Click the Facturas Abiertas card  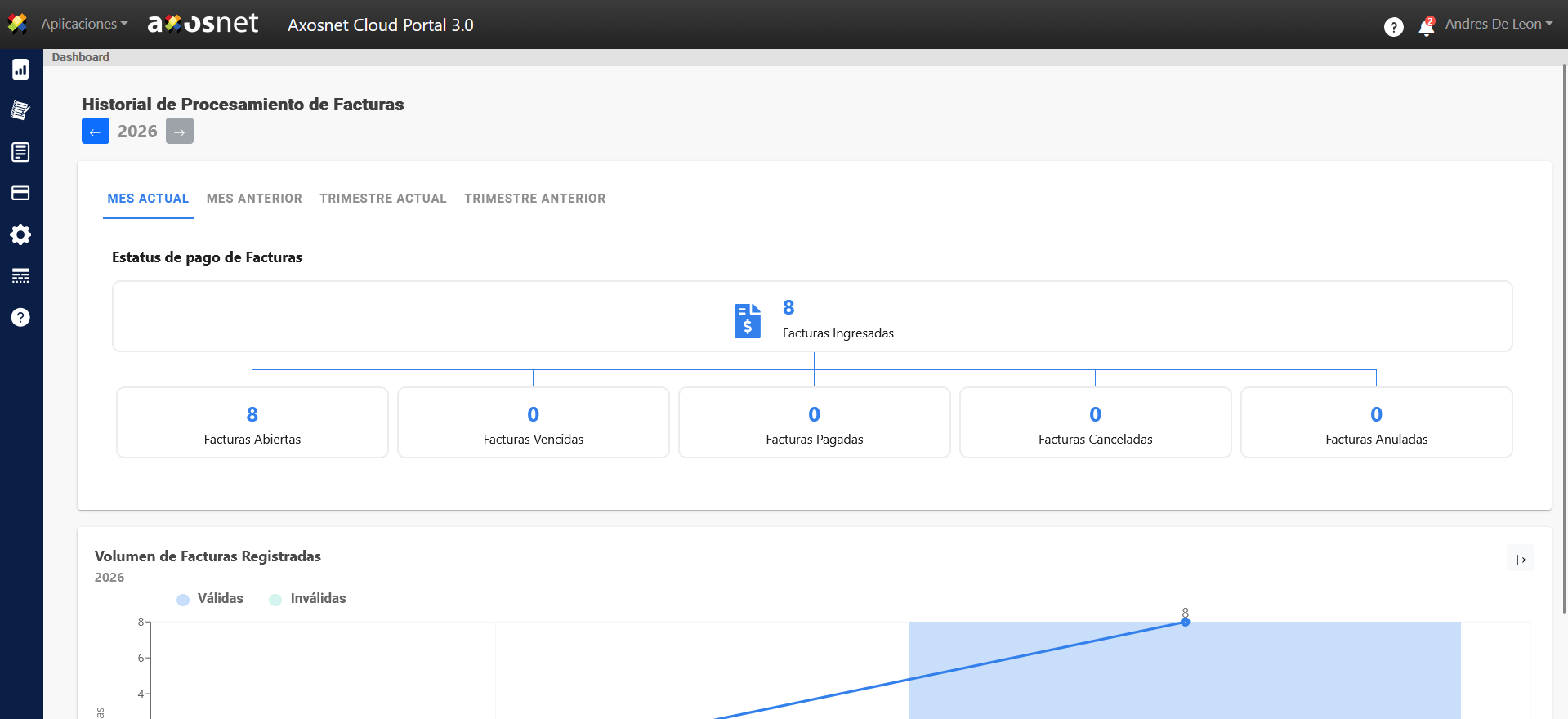pyautogui.click(x=252, y=422)
